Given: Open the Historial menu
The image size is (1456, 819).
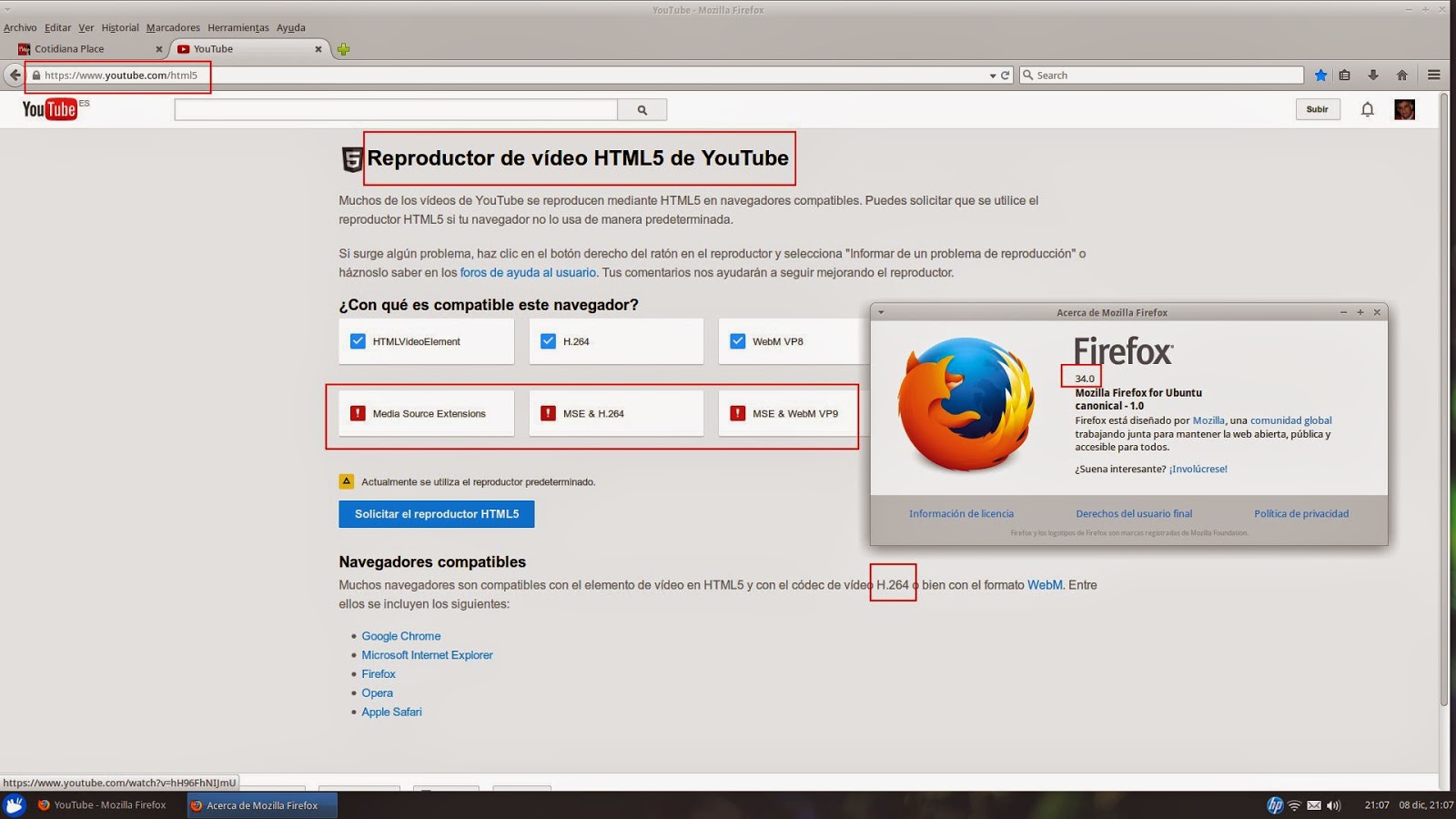Looking at the screenshot, I should click(120, 27).
